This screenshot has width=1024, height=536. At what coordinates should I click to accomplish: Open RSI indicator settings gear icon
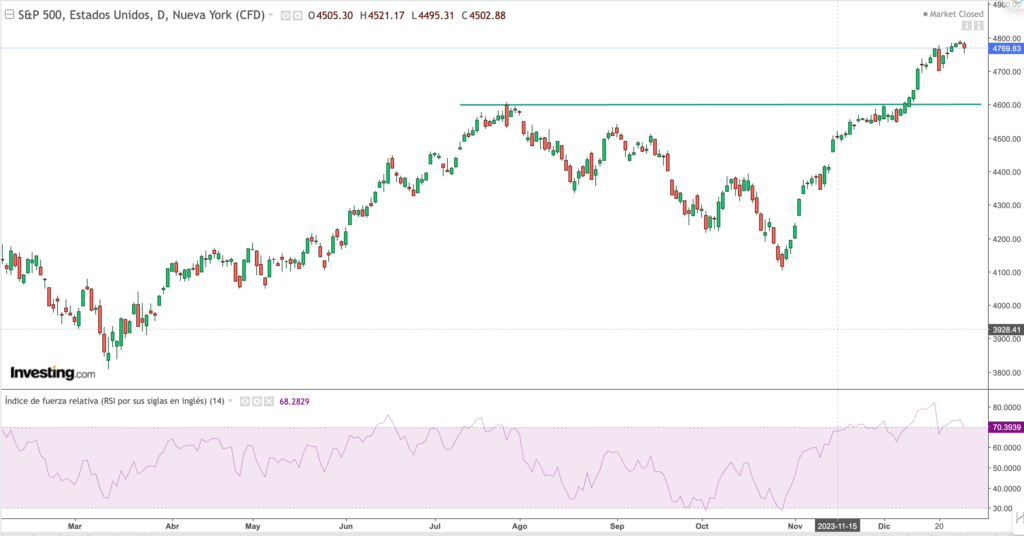[x=255, y=401]
